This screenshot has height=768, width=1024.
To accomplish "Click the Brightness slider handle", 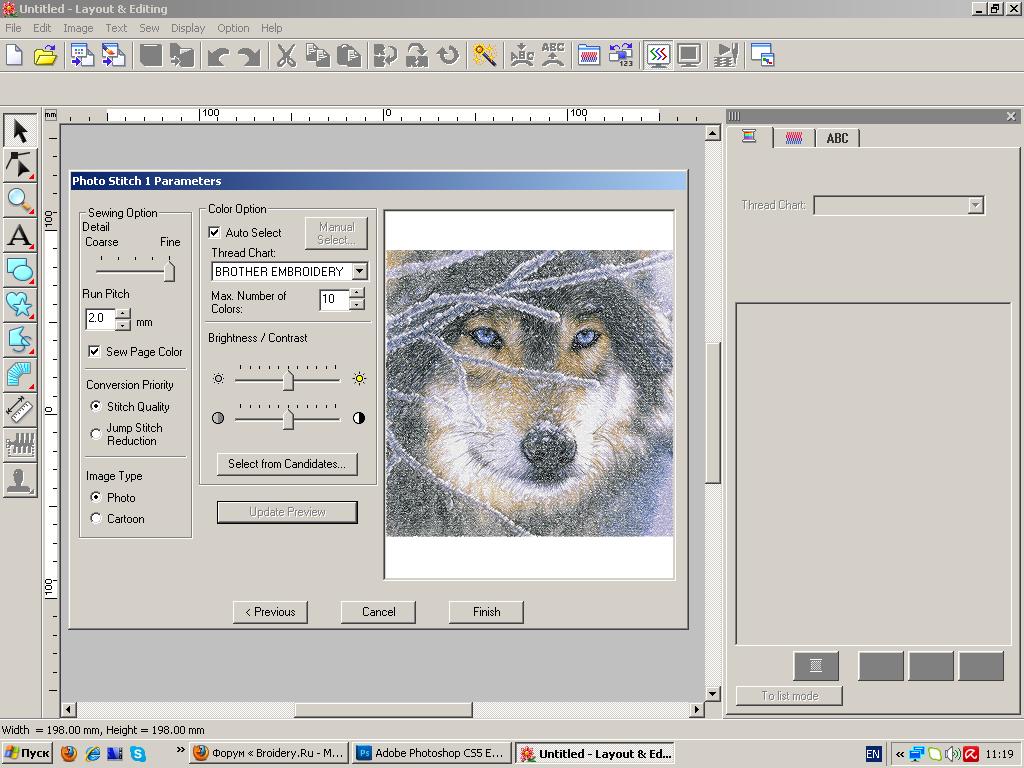I will [x=288, y=380].
